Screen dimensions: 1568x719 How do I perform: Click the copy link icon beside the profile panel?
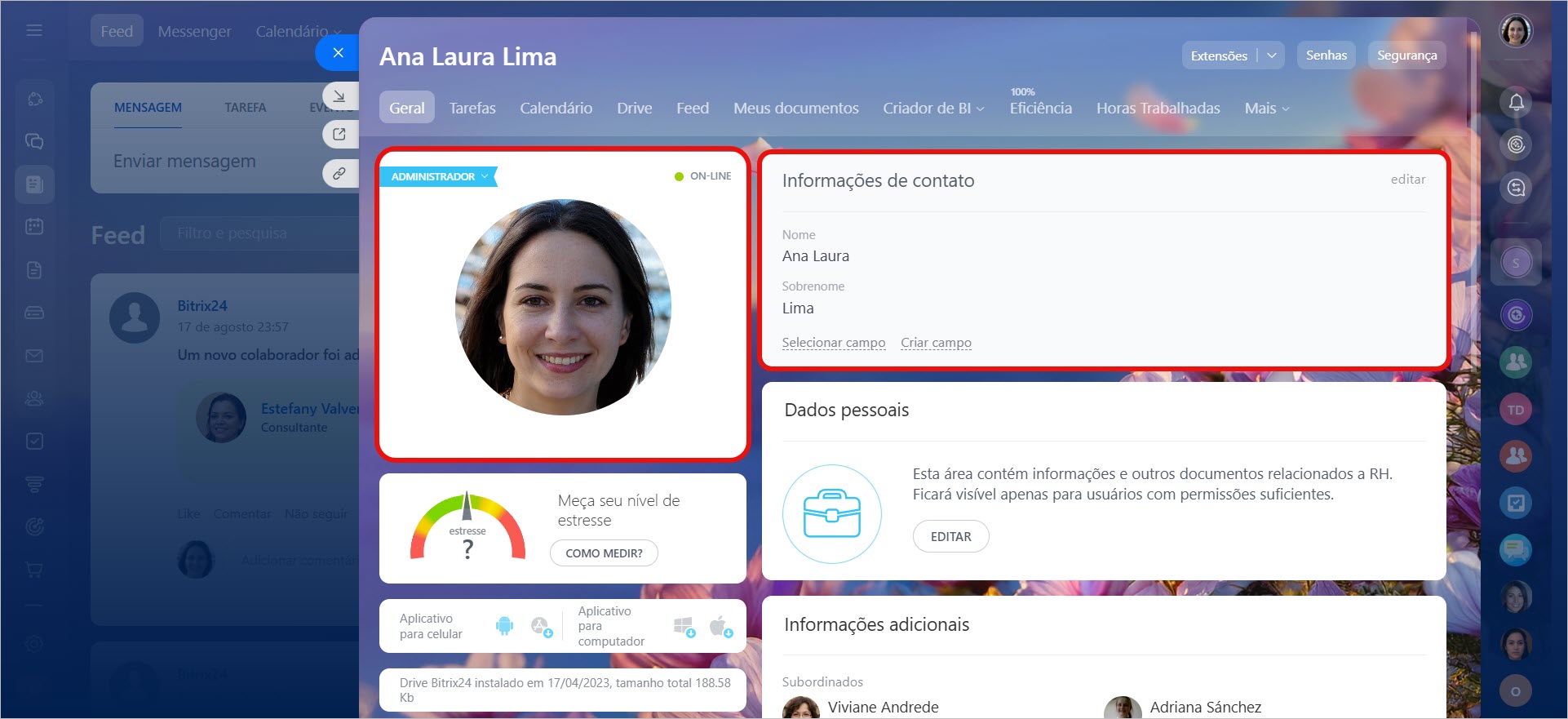click(339, 173)
